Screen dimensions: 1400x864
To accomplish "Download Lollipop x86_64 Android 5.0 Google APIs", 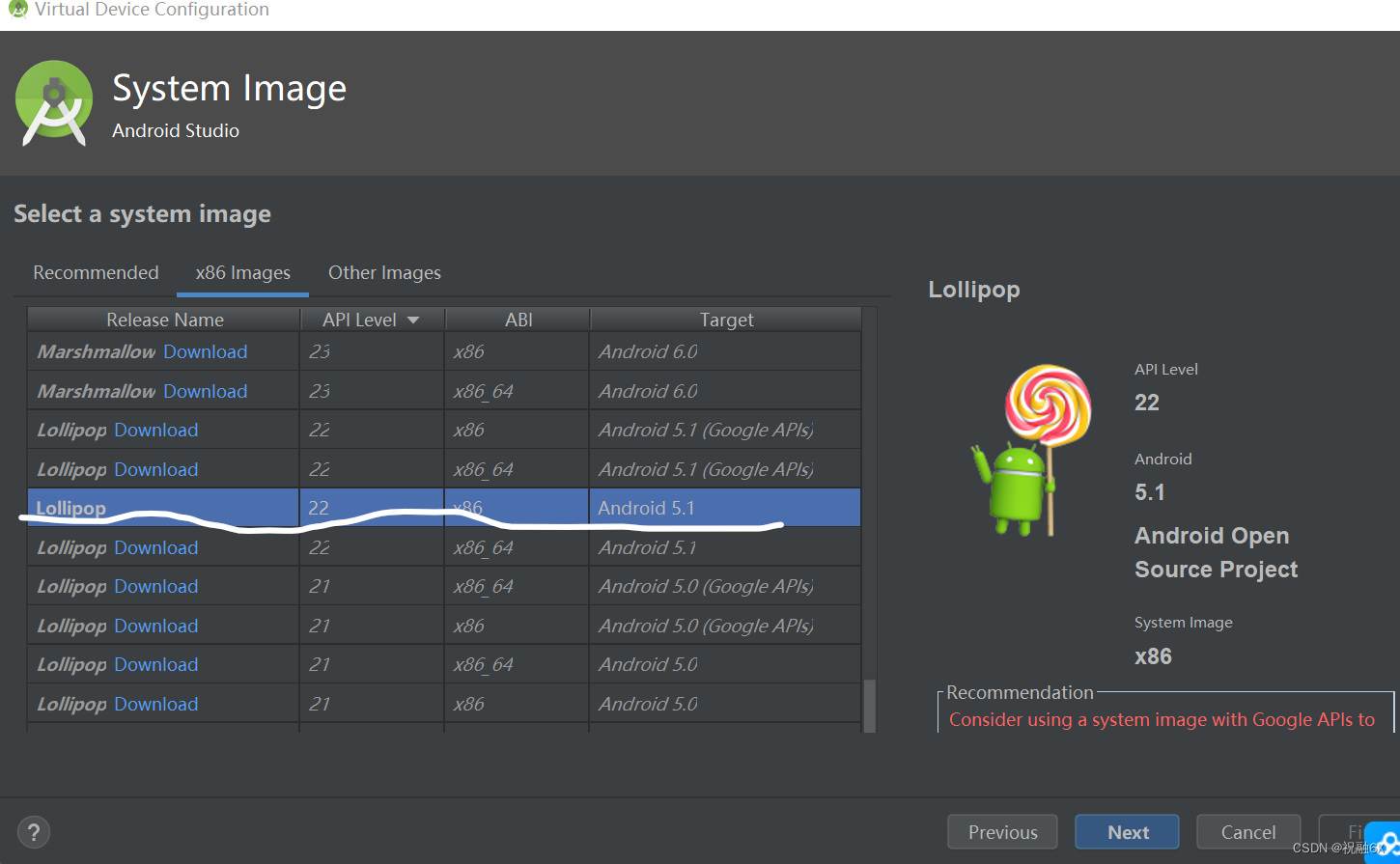I will pos(156,587).
